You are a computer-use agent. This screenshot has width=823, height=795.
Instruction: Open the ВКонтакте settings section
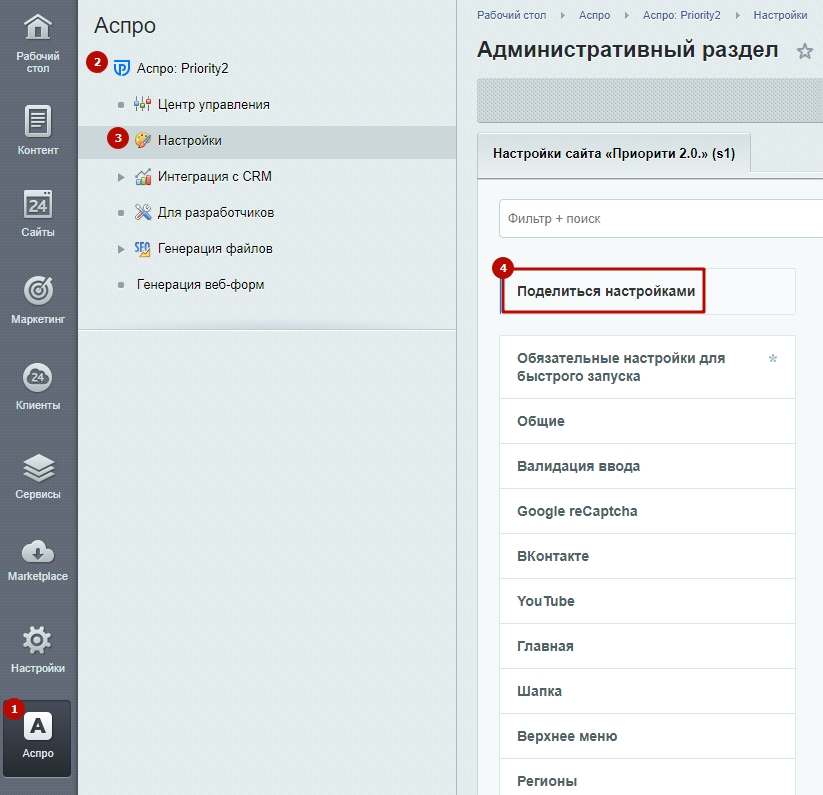pyautogui.click(x=647, y=556)
